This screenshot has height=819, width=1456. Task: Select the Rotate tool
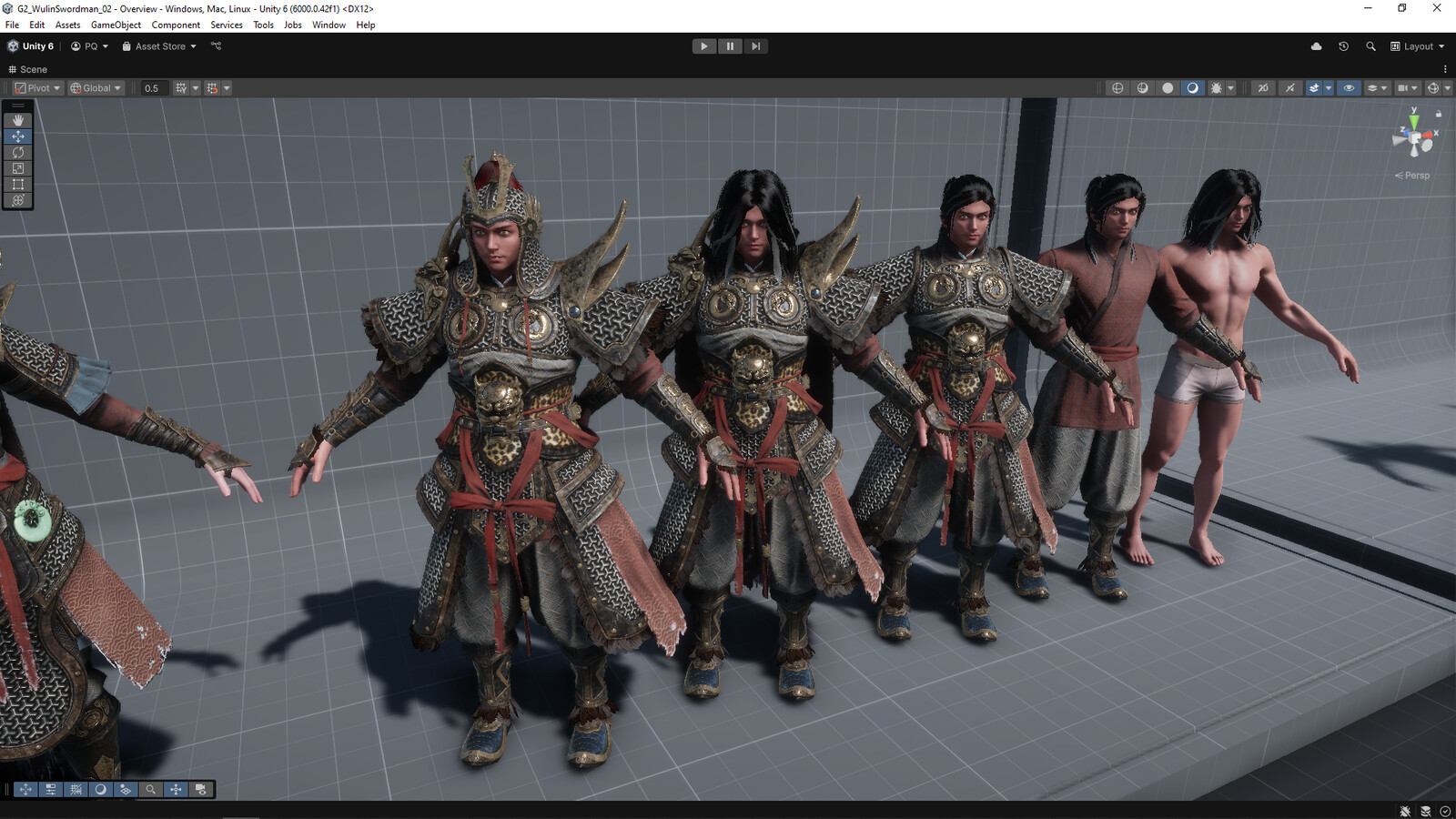click(x=18, y=152)
